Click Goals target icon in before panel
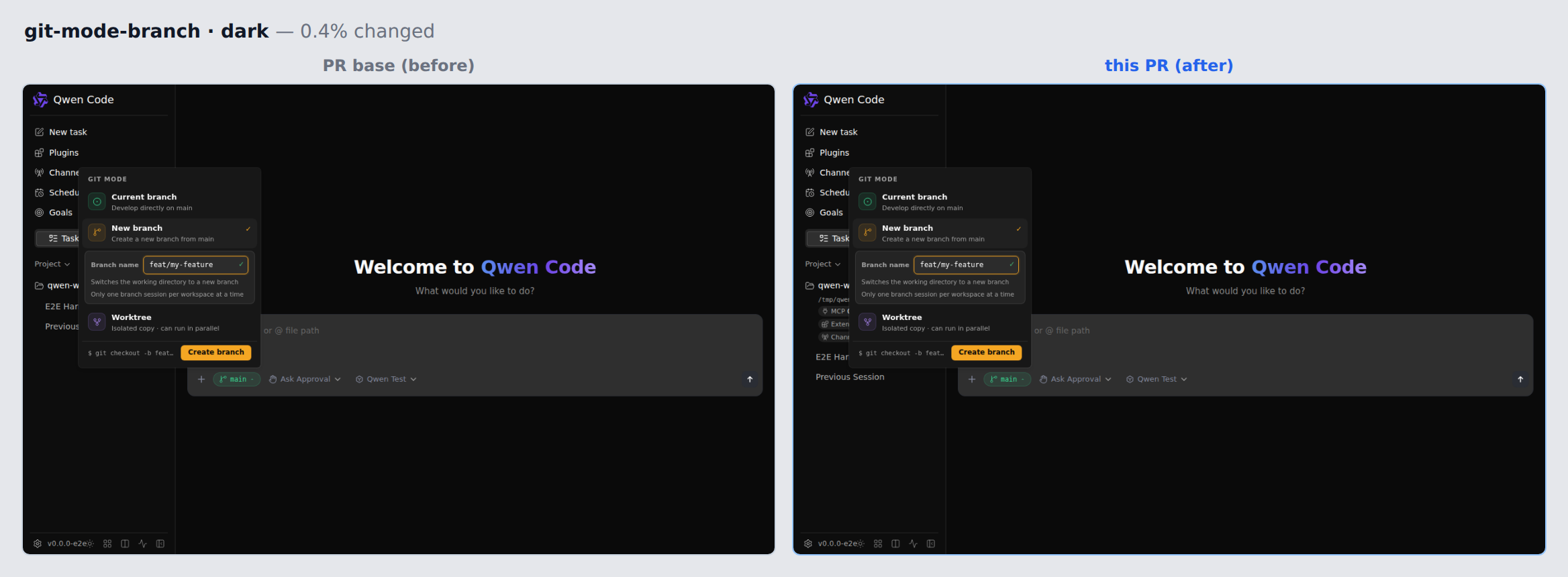The image size is (1568, 577). [x=40, y=213]
